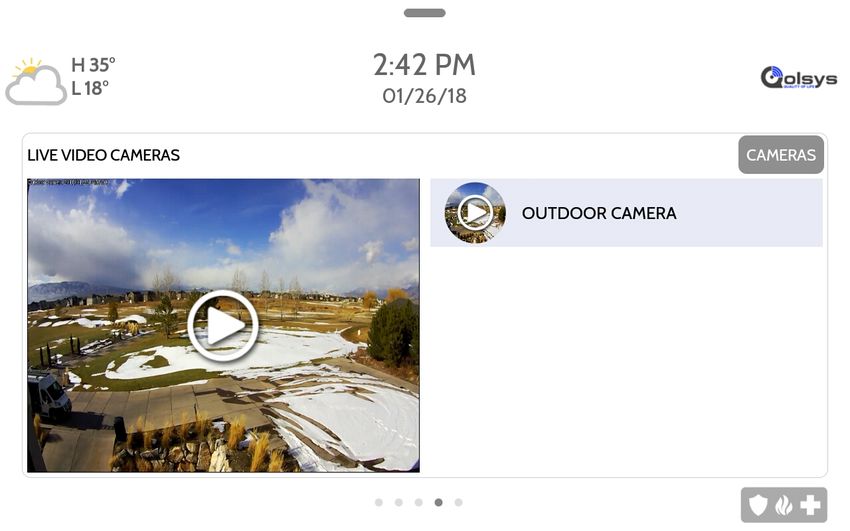Select the active fourth page dot
The width and height of the screenshot is (850, 531).
pyautogui.click(x=439, y=502)
